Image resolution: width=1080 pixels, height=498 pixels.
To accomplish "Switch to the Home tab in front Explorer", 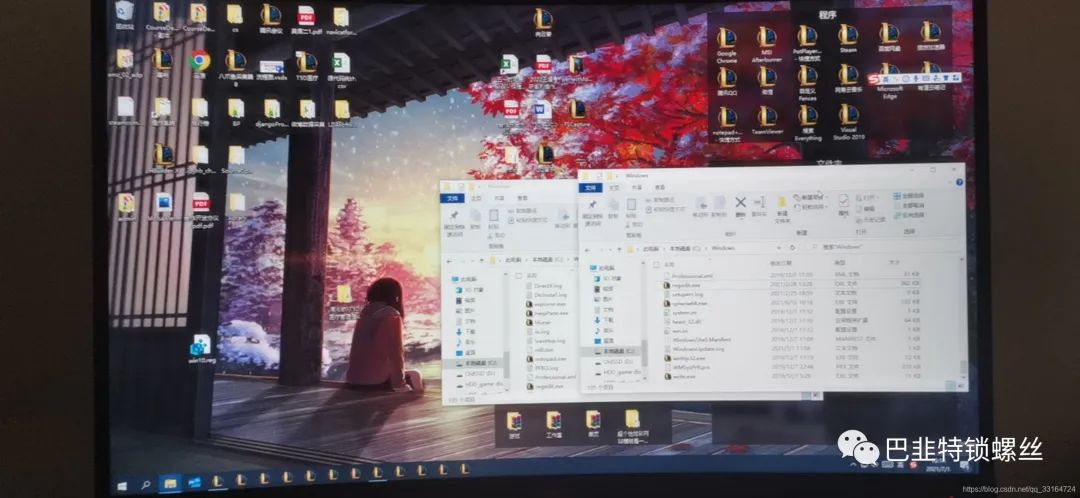I will click(615, 187).
